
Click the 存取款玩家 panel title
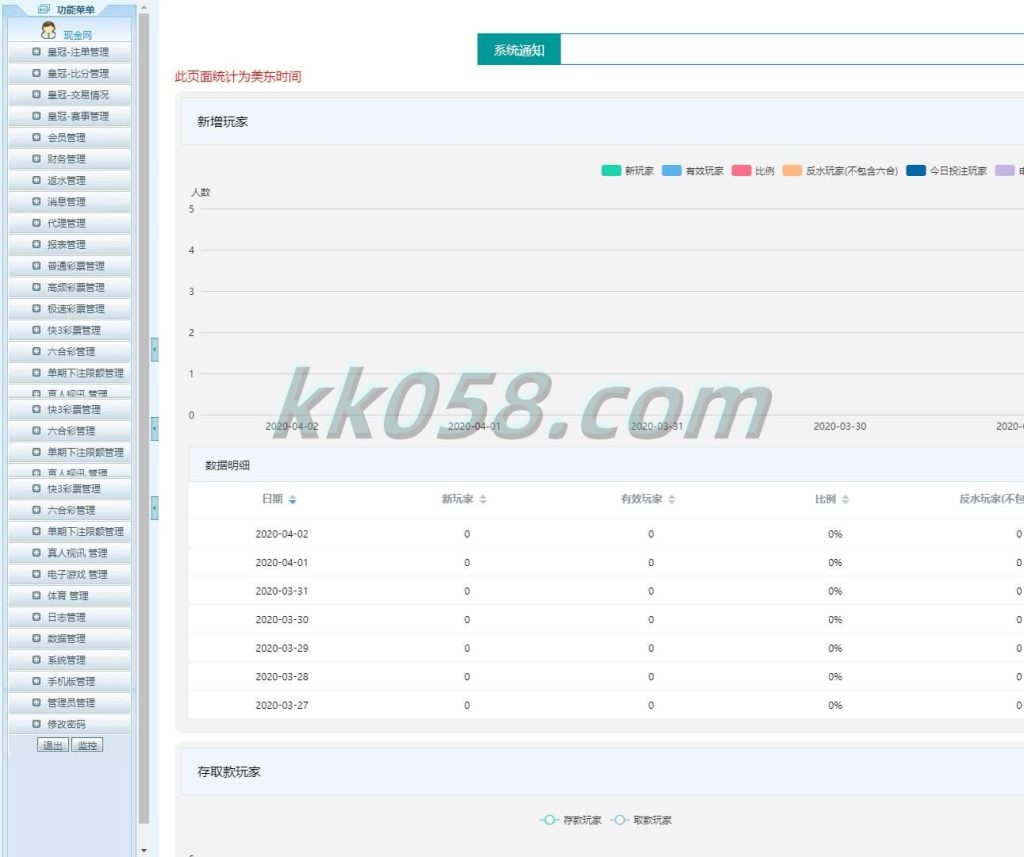[x=229, y=771]
